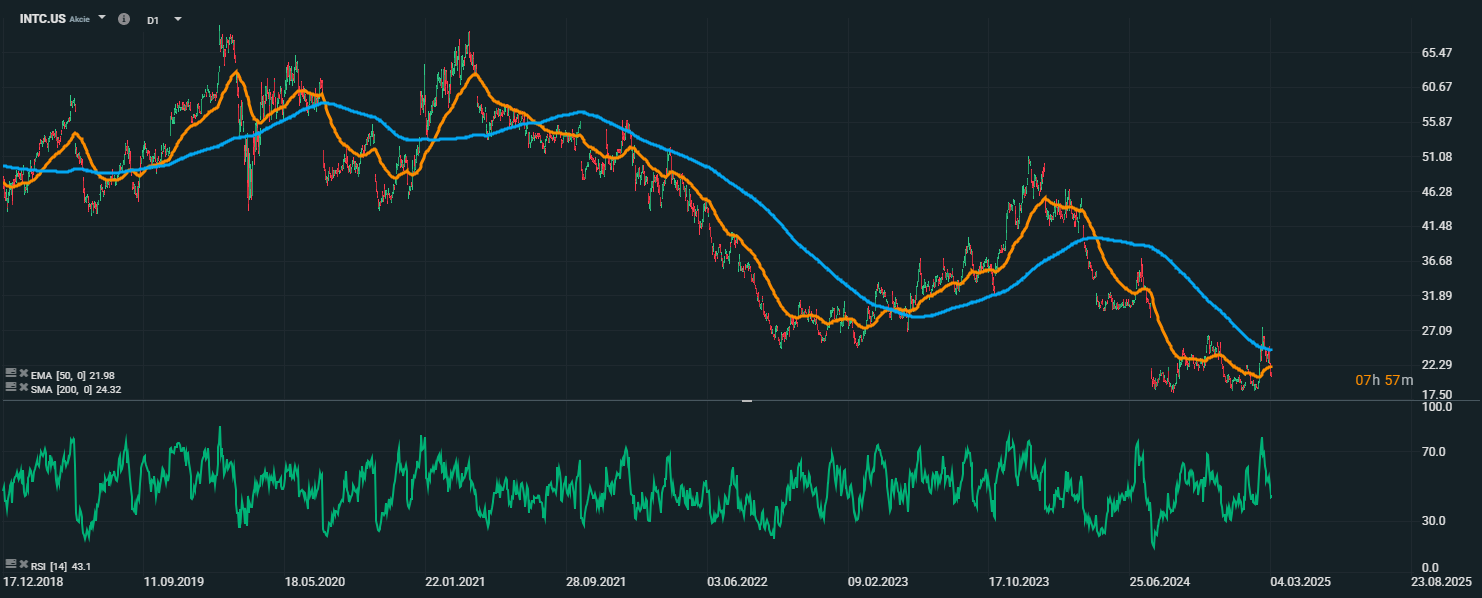Open settings for the EMA 50 indicator
The height and width of the screenshot is (598, 1482).
pyautogui.click(x=10, y=373)
